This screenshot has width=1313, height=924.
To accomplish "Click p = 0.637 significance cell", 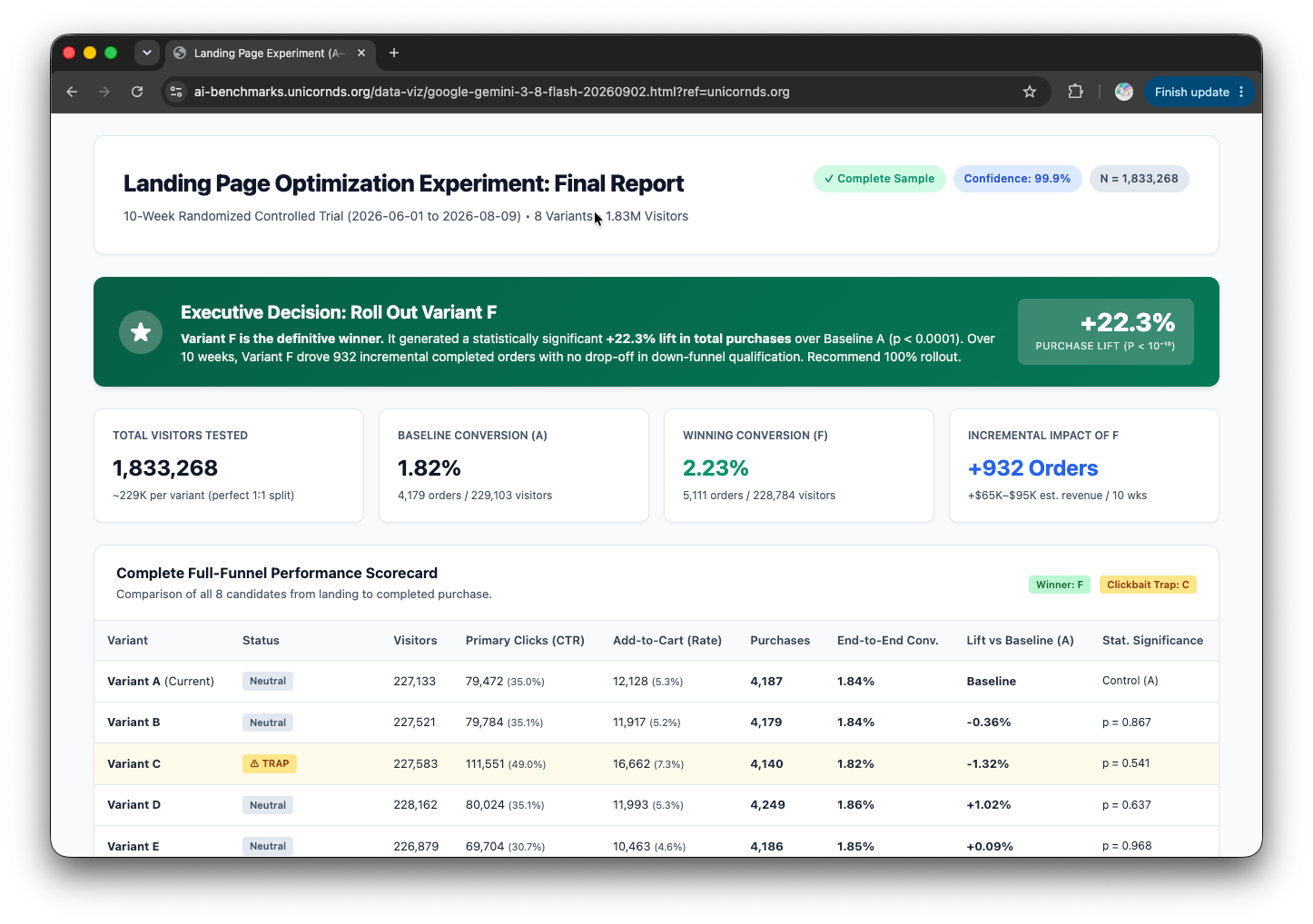I will pyautogui.click(x=1126, y=805).
